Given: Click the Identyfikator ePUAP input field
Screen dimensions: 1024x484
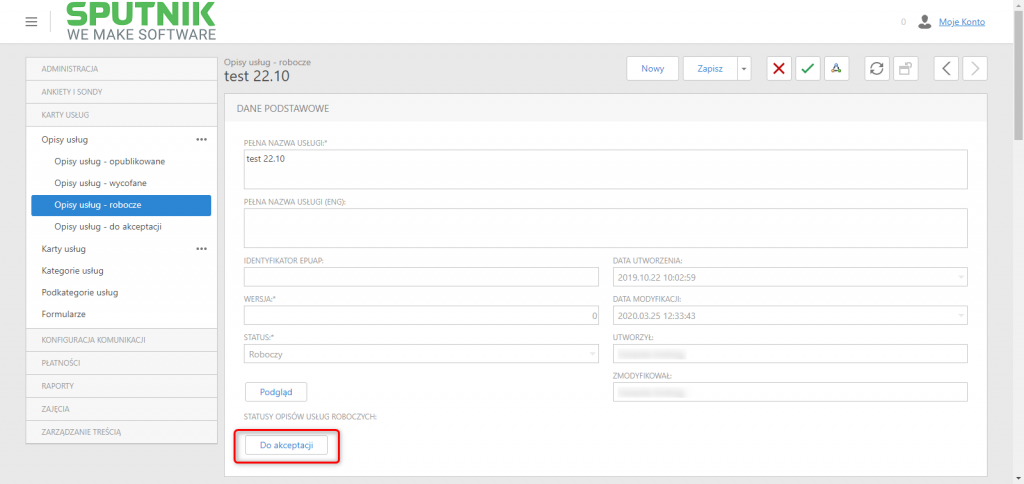Looking at the screenshot, I should (421, 277).
